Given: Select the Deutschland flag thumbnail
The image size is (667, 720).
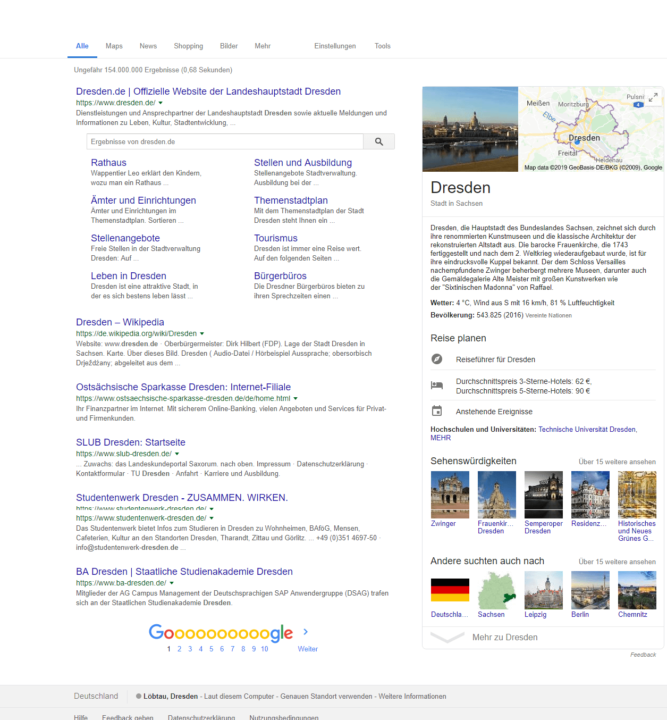Looking at the screenshot, I should coord(450,590).
